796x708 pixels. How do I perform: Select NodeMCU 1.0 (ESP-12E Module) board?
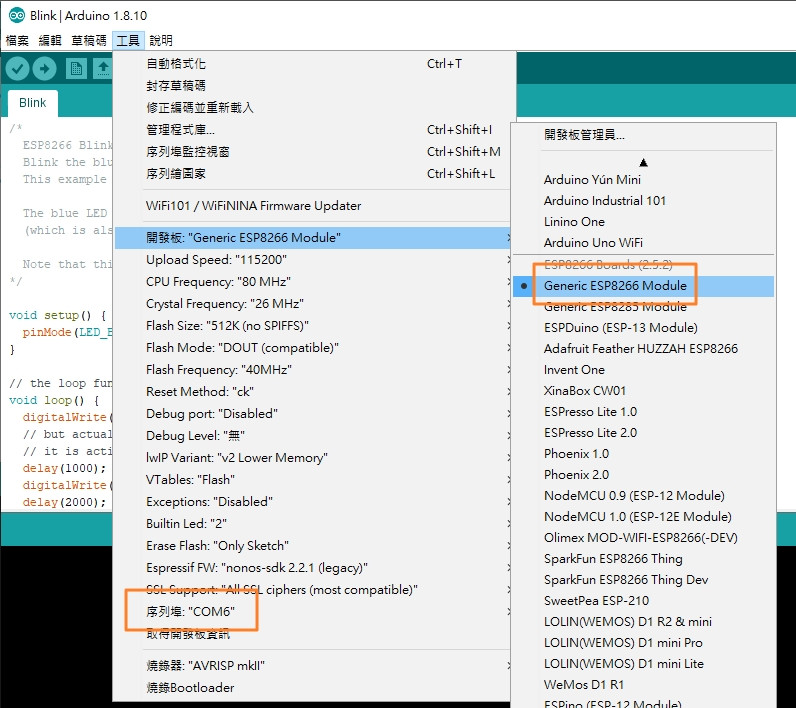tap(643, 517)
